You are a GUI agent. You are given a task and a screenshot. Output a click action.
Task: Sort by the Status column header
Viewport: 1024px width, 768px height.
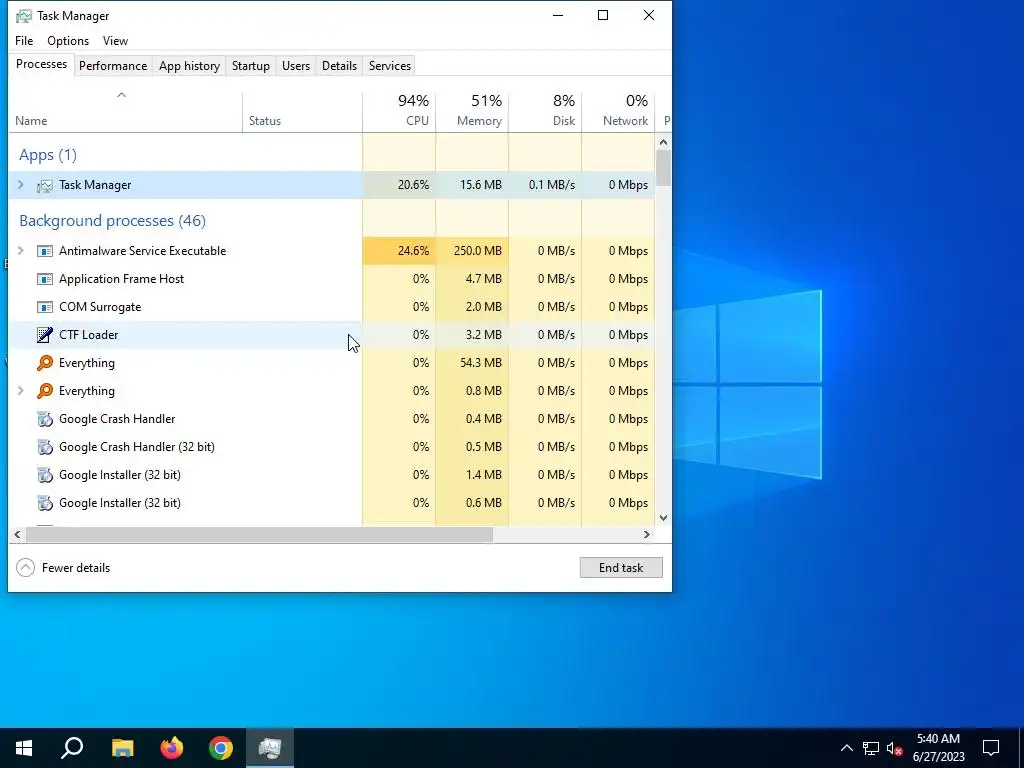coord(302,112)
